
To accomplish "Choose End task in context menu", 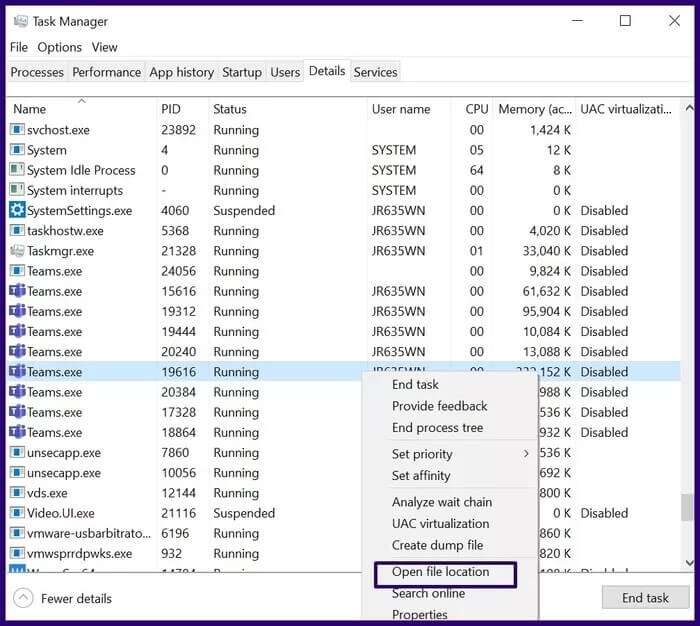I will coord(415,384).
